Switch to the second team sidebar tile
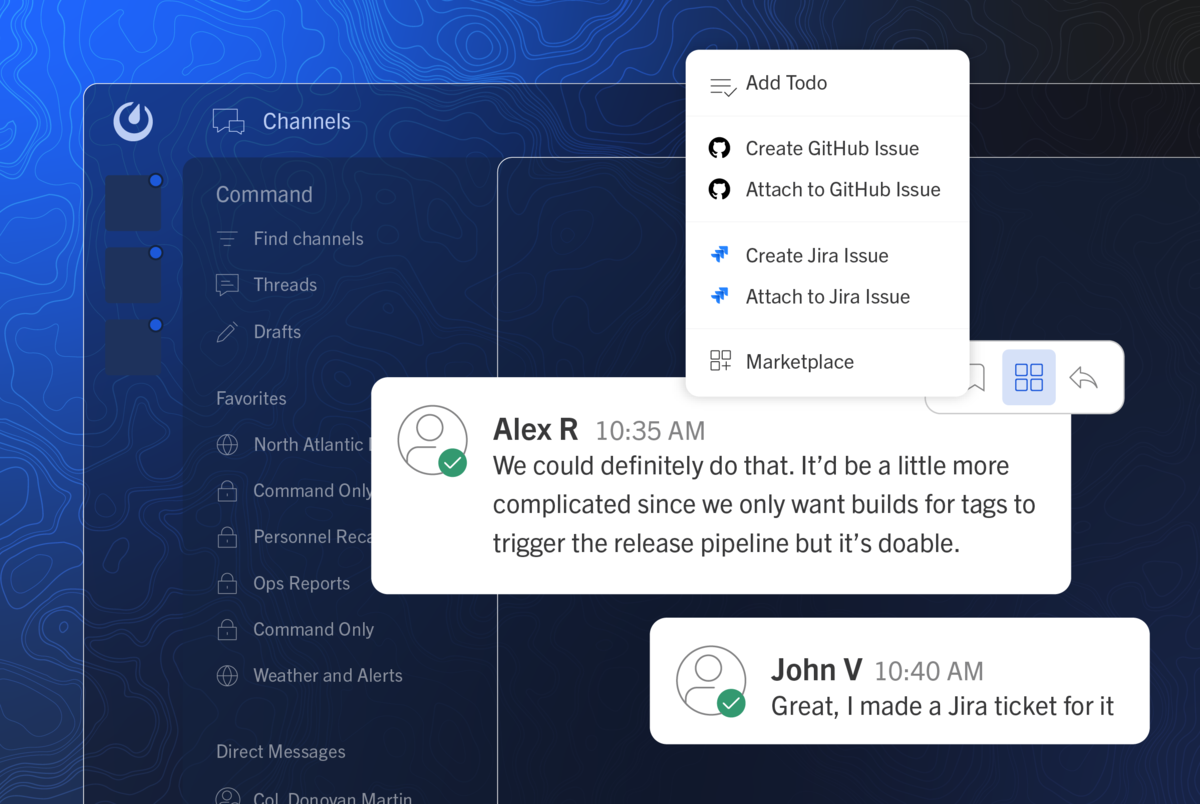This screenshot has width=1200, height=804. tap(134, 275)
